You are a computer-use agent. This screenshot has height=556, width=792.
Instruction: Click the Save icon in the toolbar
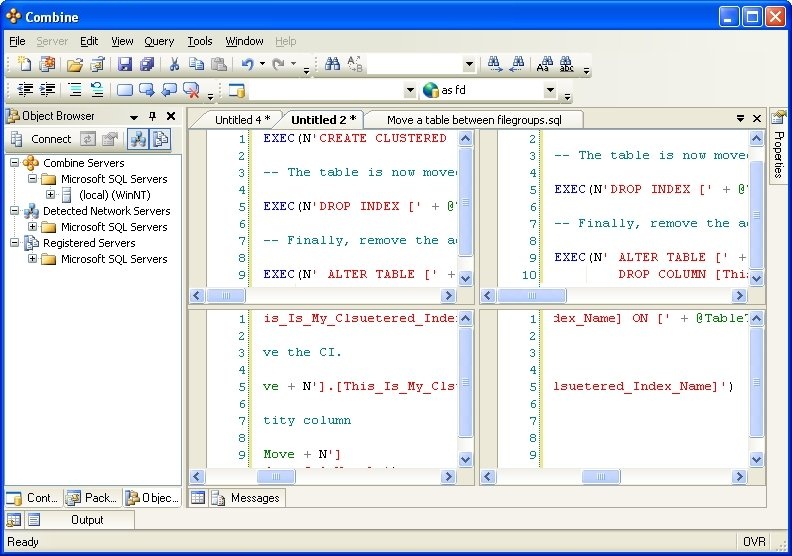[125, 65]
